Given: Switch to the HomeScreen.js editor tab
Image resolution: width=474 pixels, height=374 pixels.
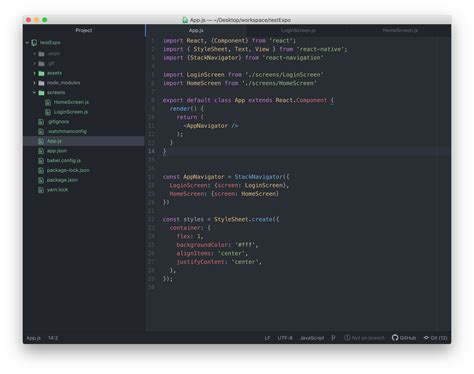Looking at the screenshot, I should 400,30.
